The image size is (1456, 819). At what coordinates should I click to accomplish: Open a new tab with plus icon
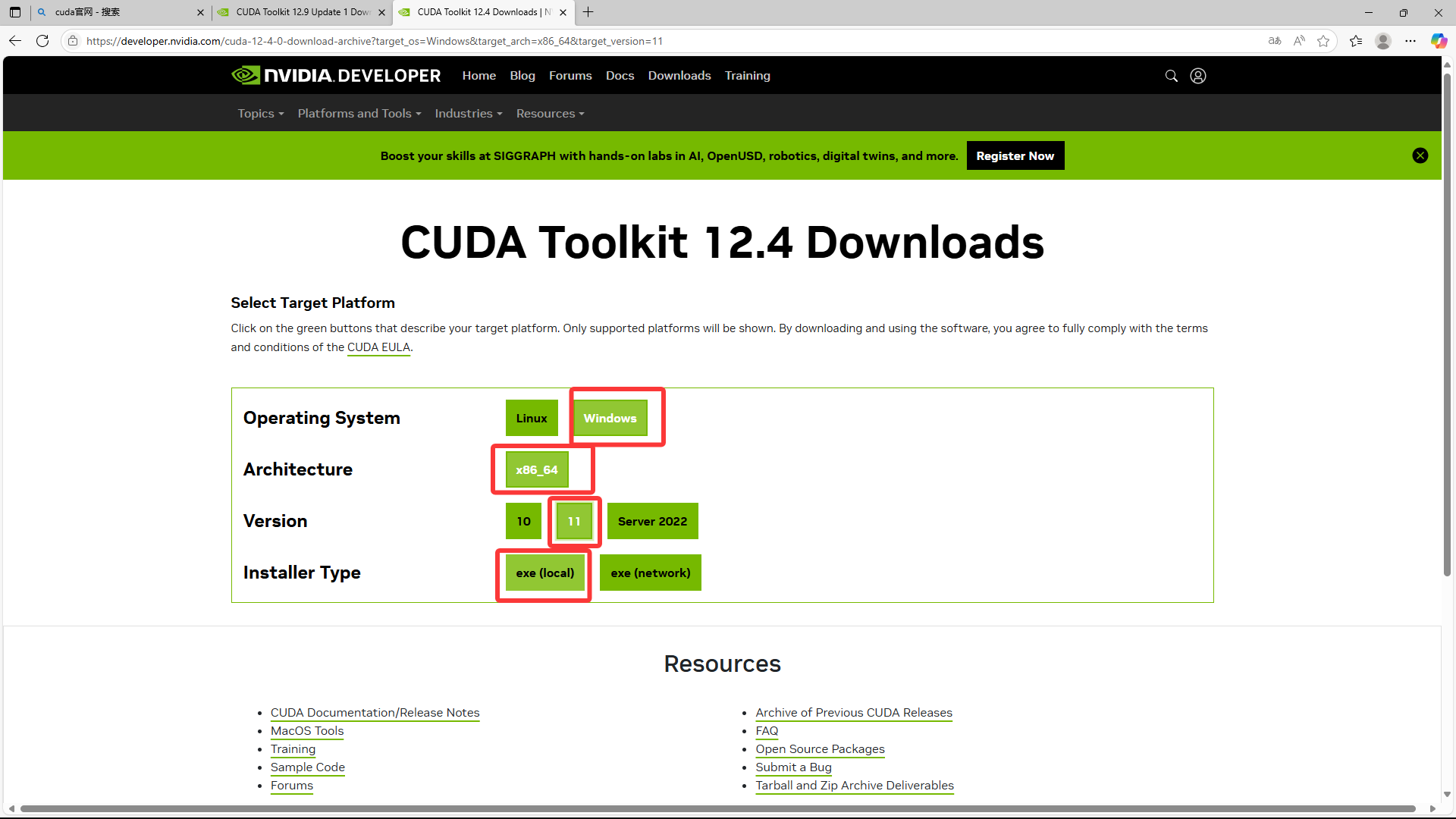coord(588,12)
